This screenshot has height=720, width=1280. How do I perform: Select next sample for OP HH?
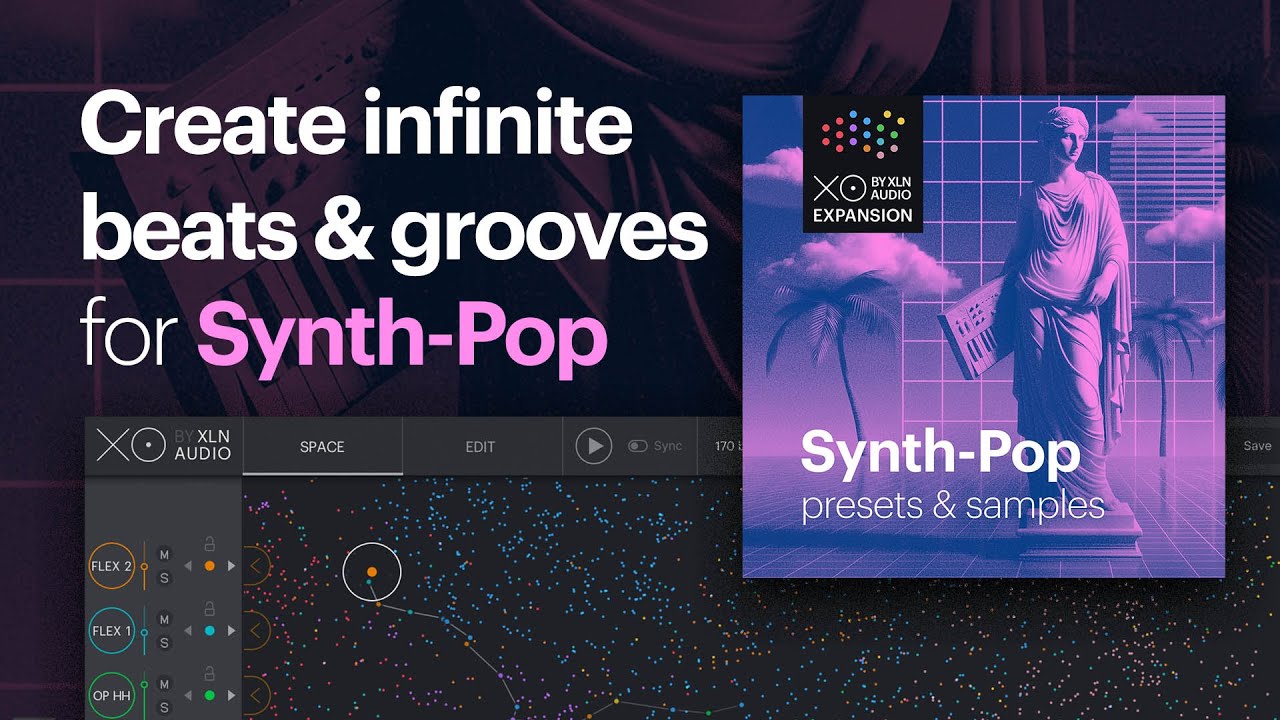pos(232,696)
